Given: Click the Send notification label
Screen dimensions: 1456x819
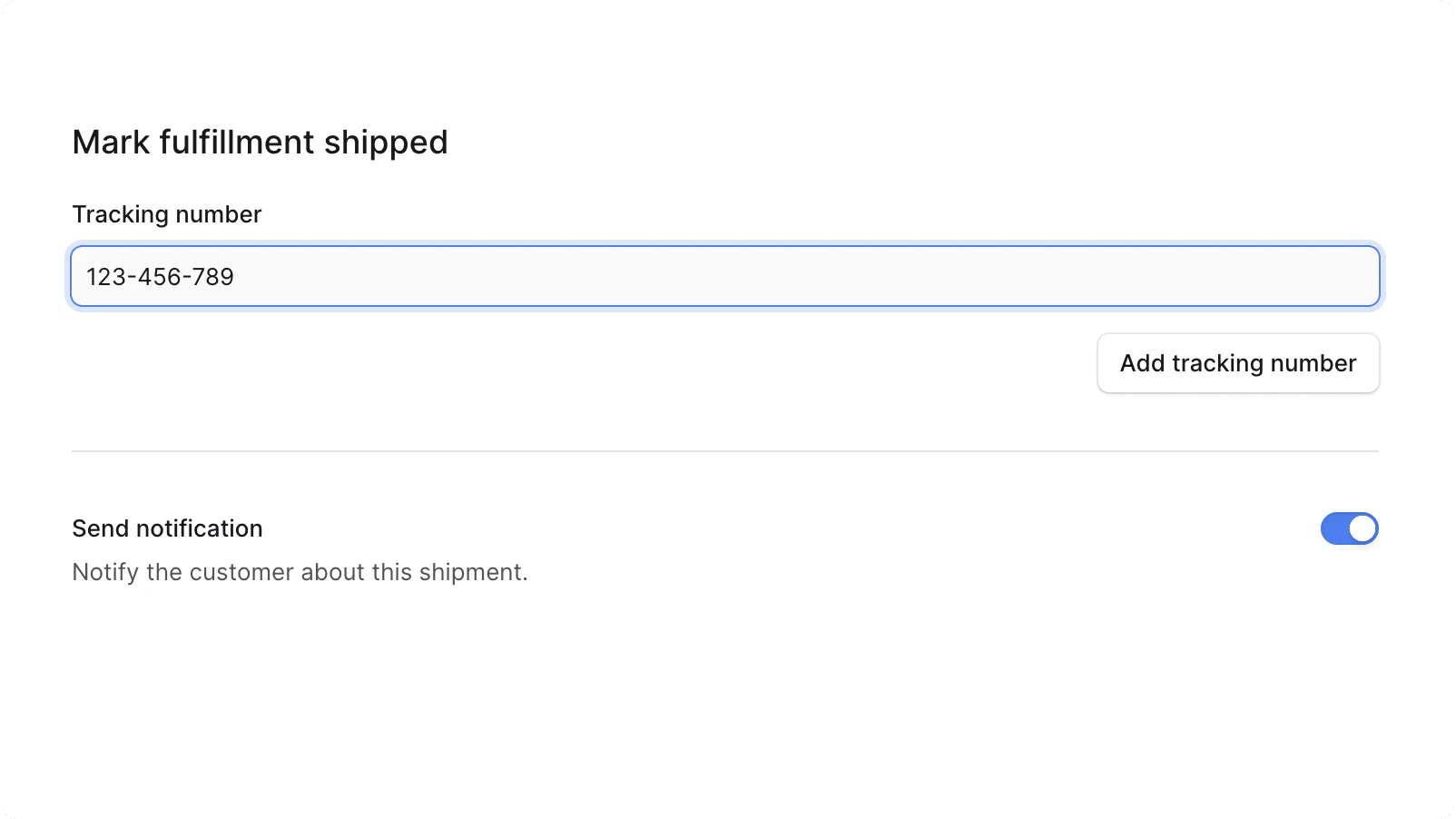Looking at the screenshot, I should pyautogui.click(x=167, y=528).
